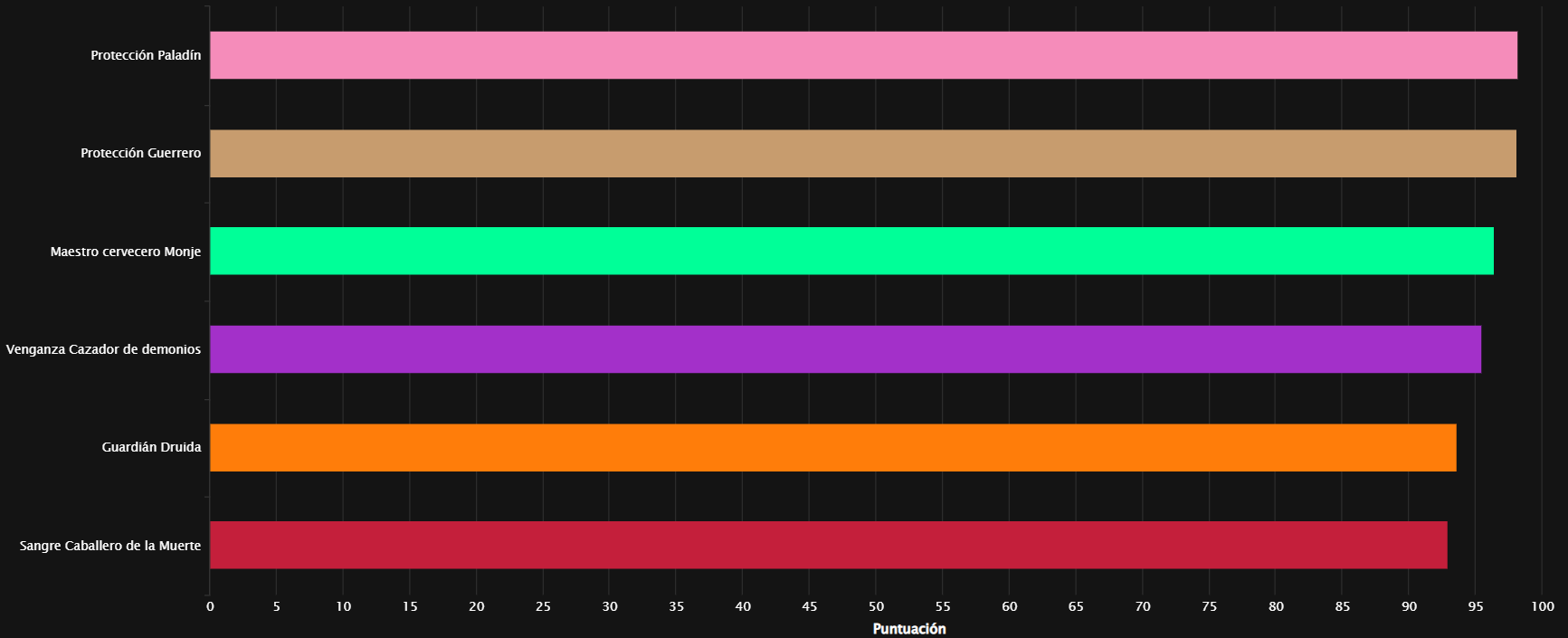Viewport: 1568px width, 638px height.
Task: Click the '15' tick on the x-axis
Action: [410, 606]
